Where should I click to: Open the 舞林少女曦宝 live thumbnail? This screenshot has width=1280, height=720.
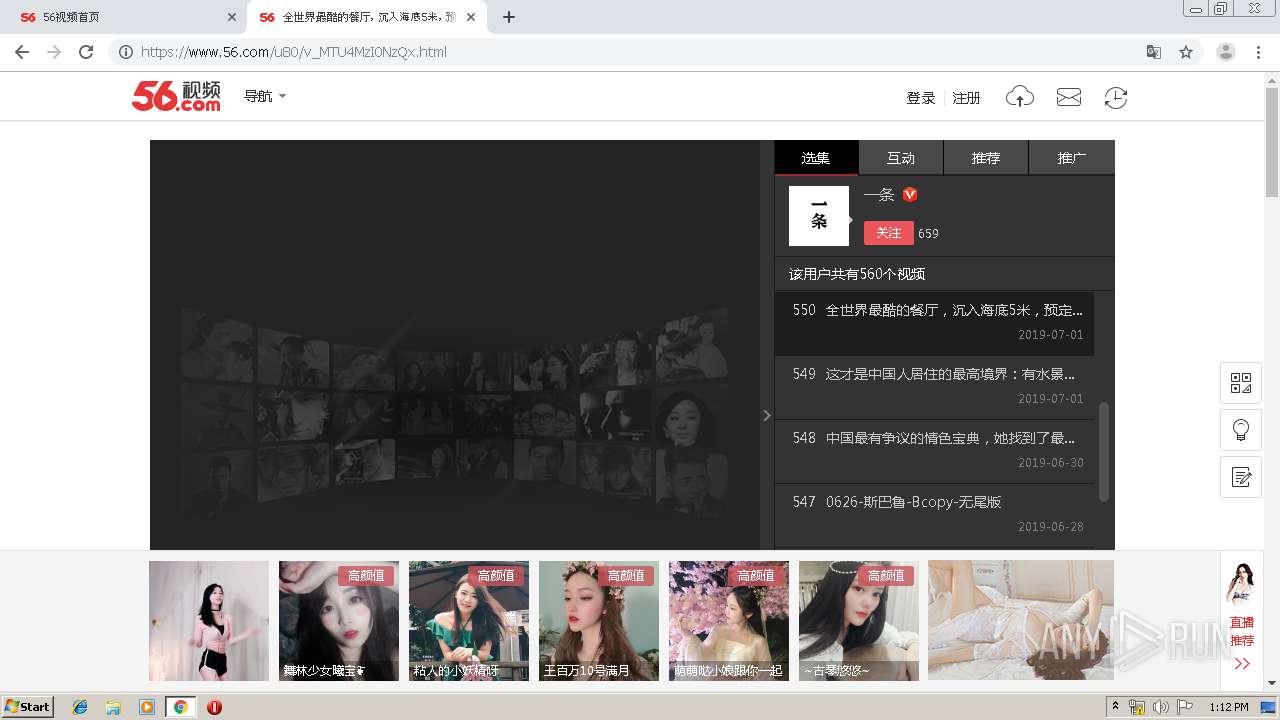click(339, 620)
